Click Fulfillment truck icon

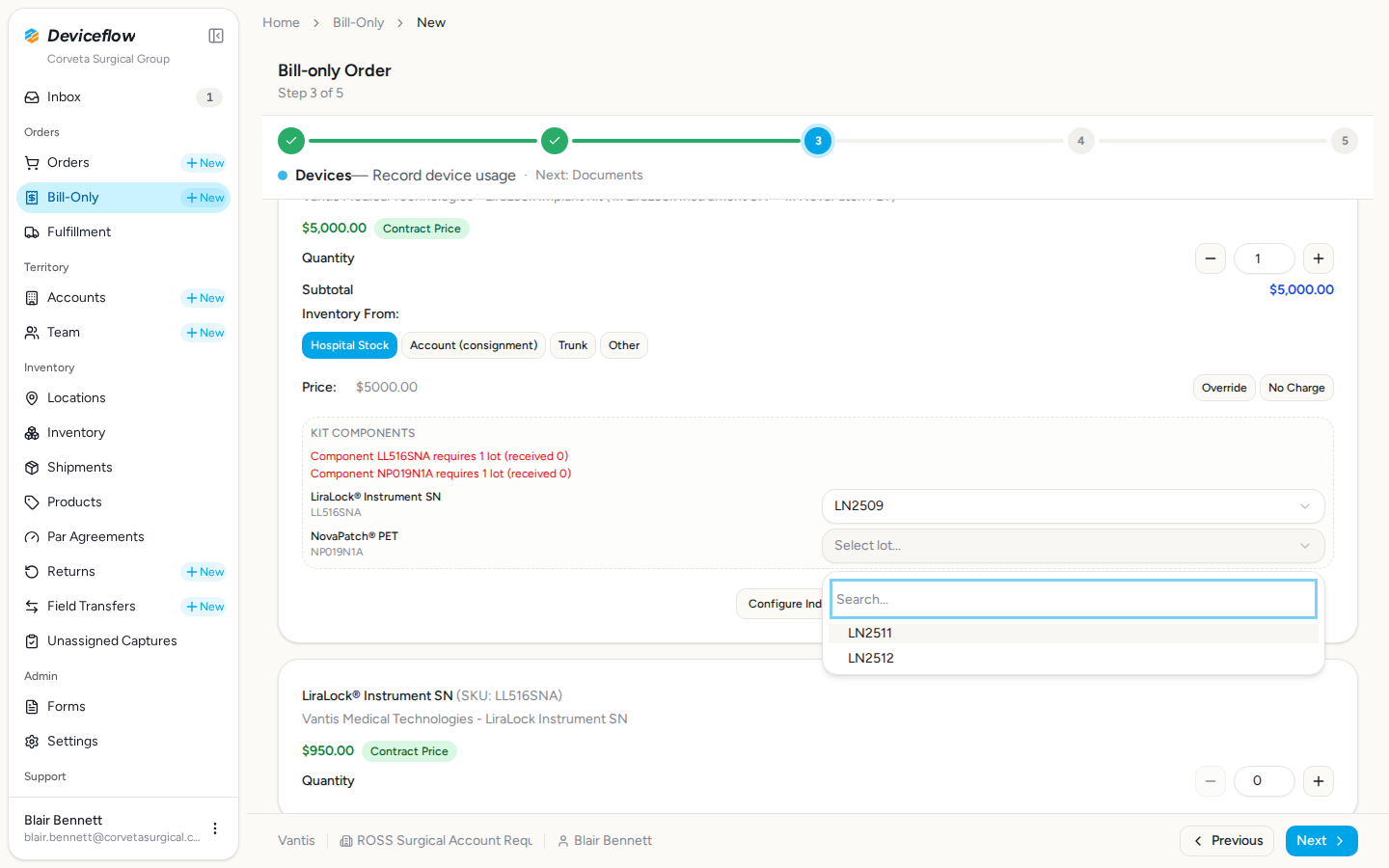tap(32, 232)
